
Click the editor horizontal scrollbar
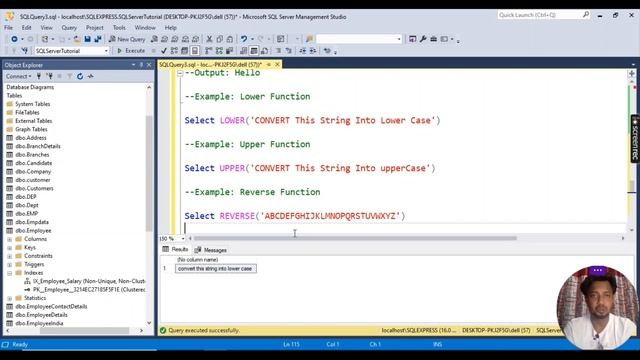pos(355,238)
